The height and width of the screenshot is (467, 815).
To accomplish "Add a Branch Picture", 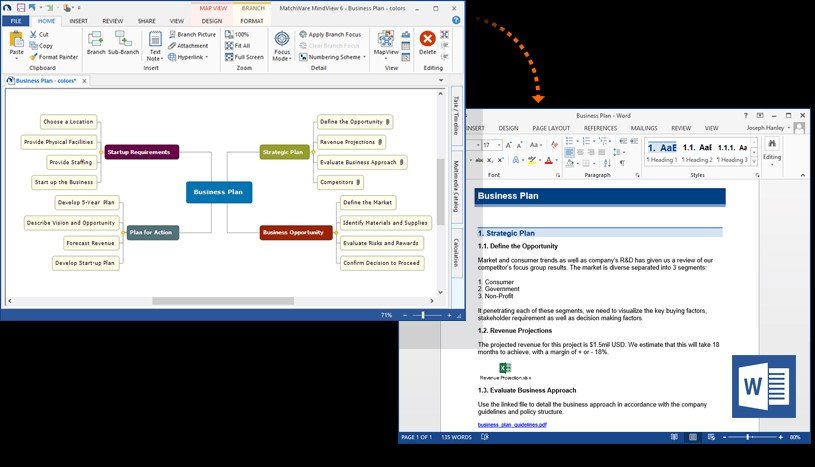I will point(192,34).
